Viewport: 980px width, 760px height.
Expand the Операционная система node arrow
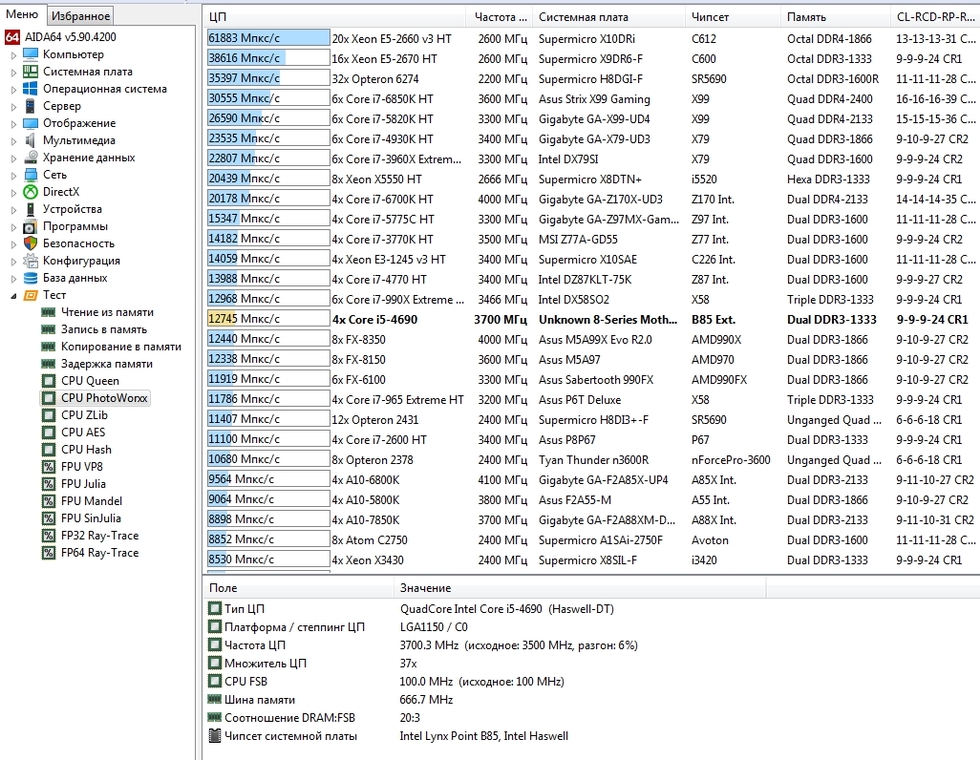click(x=14, y=89)
